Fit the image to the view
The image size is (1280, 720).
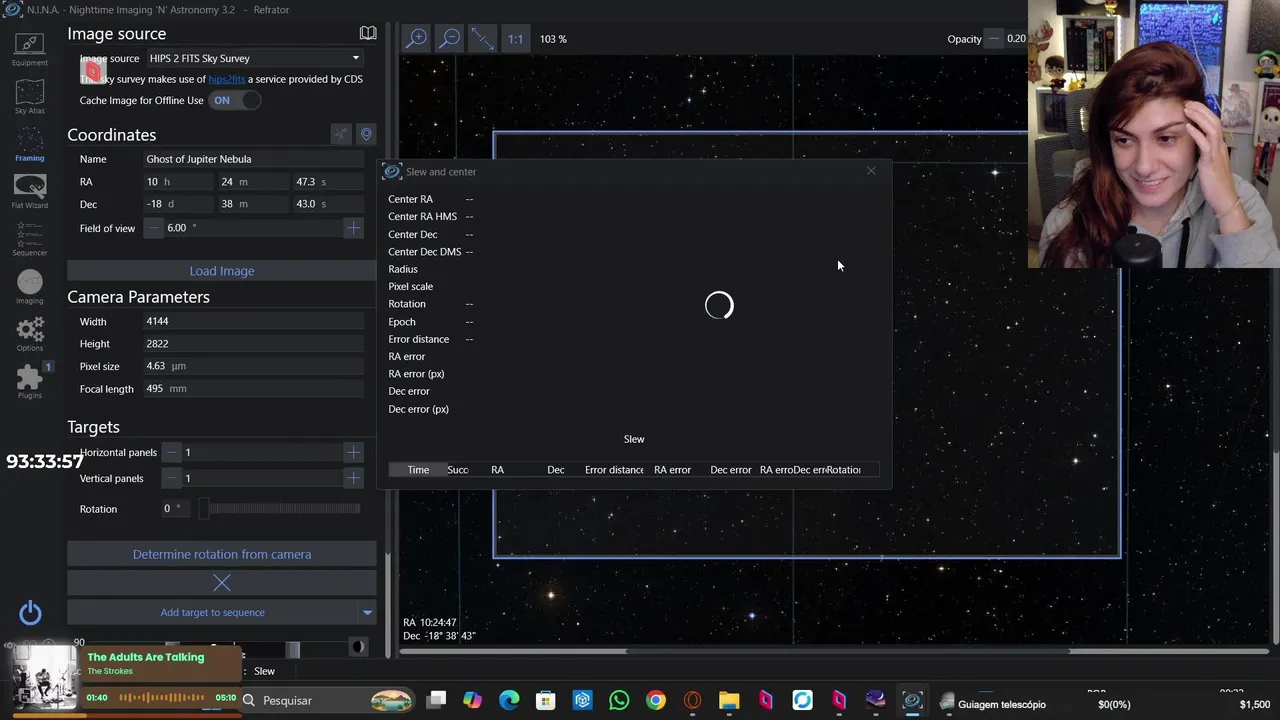pos(483,38)
